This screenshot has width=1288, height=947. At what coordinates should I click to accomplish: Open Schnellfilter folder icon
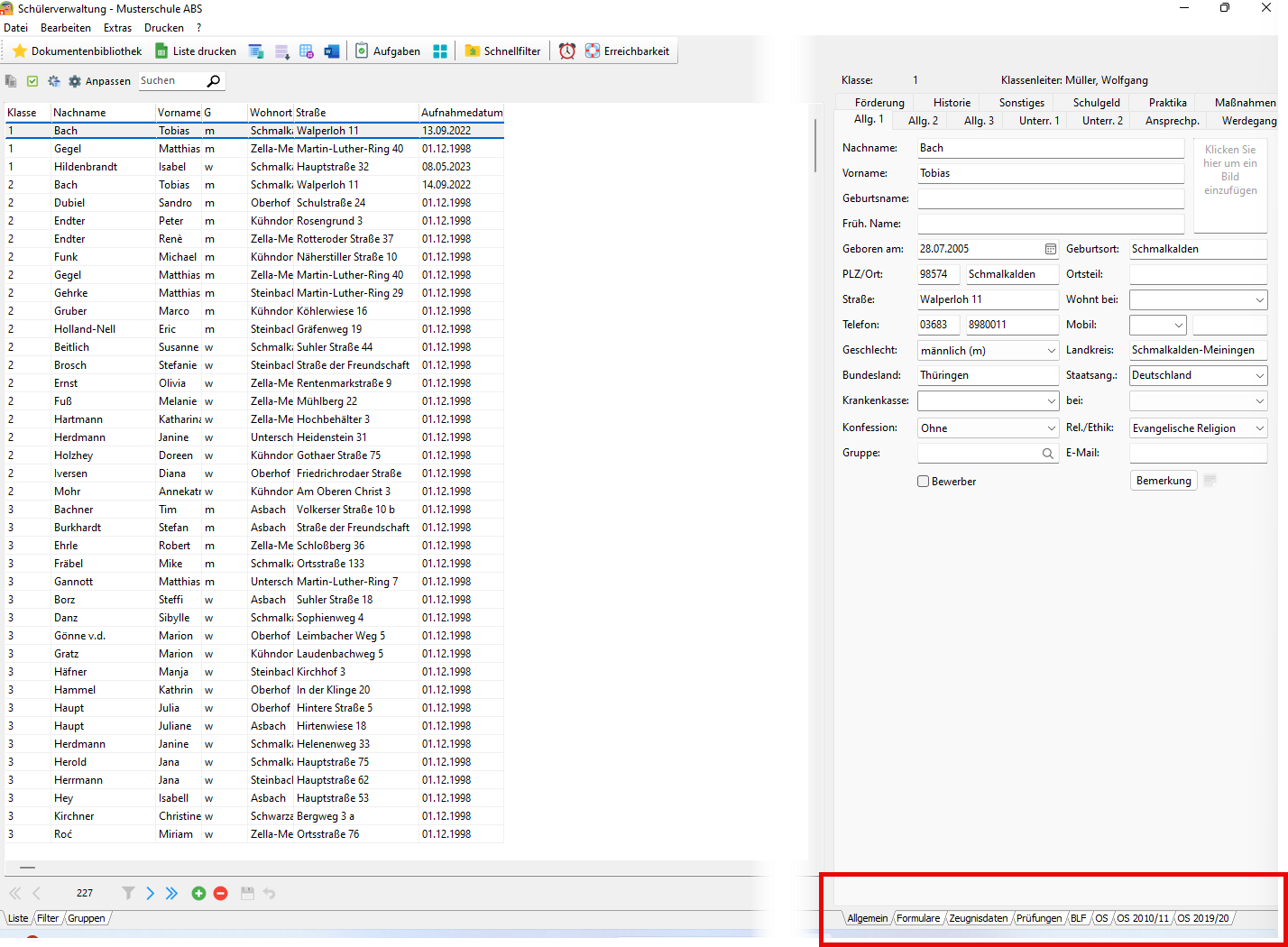point(472,51)
